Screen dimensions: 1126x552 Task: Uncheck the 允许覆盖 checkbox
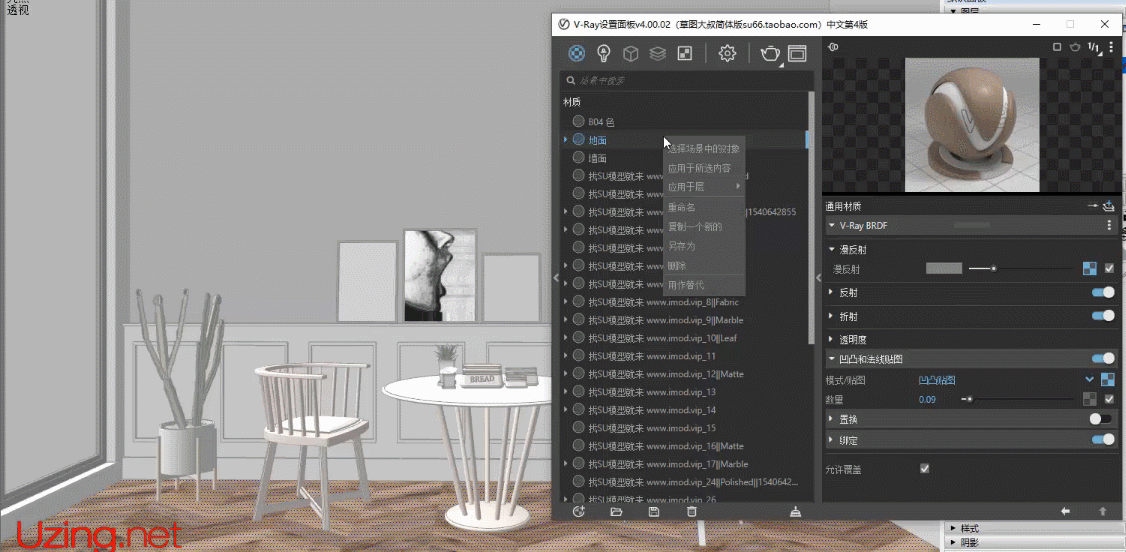coord(924,468)
